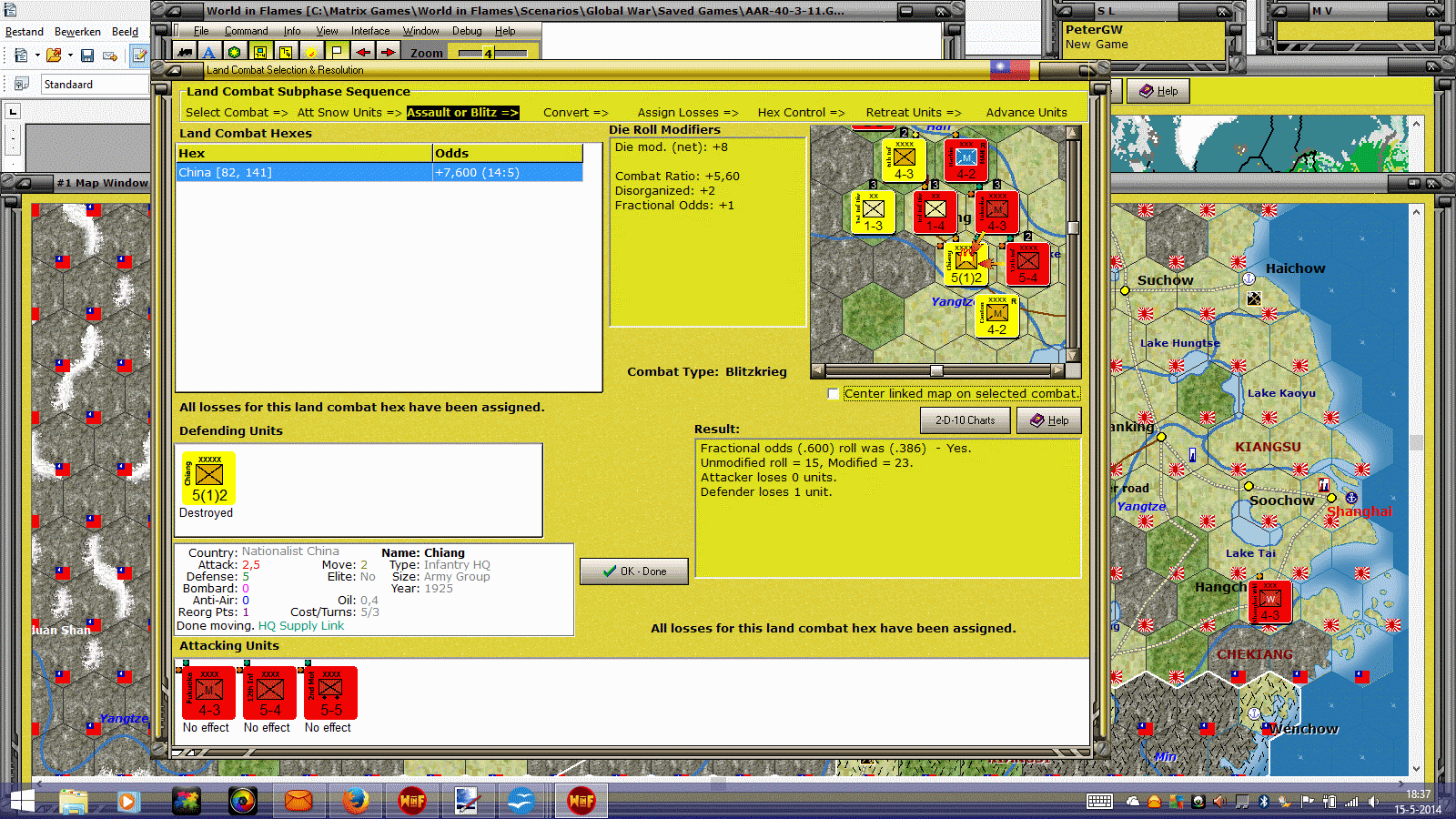
Task: Click the Help button behind the dialog
Action: 1158,91
